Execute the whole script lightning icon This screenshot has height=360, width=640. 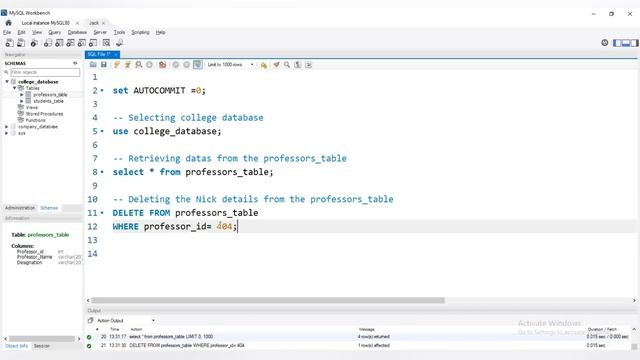(117, 65)
